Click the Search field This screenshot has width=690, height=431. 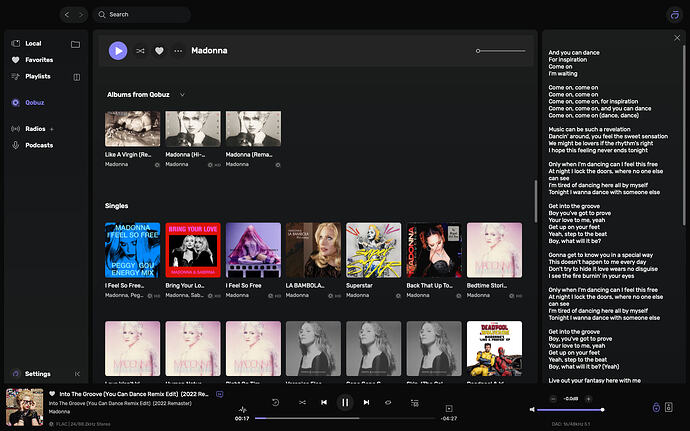point(142,15)
